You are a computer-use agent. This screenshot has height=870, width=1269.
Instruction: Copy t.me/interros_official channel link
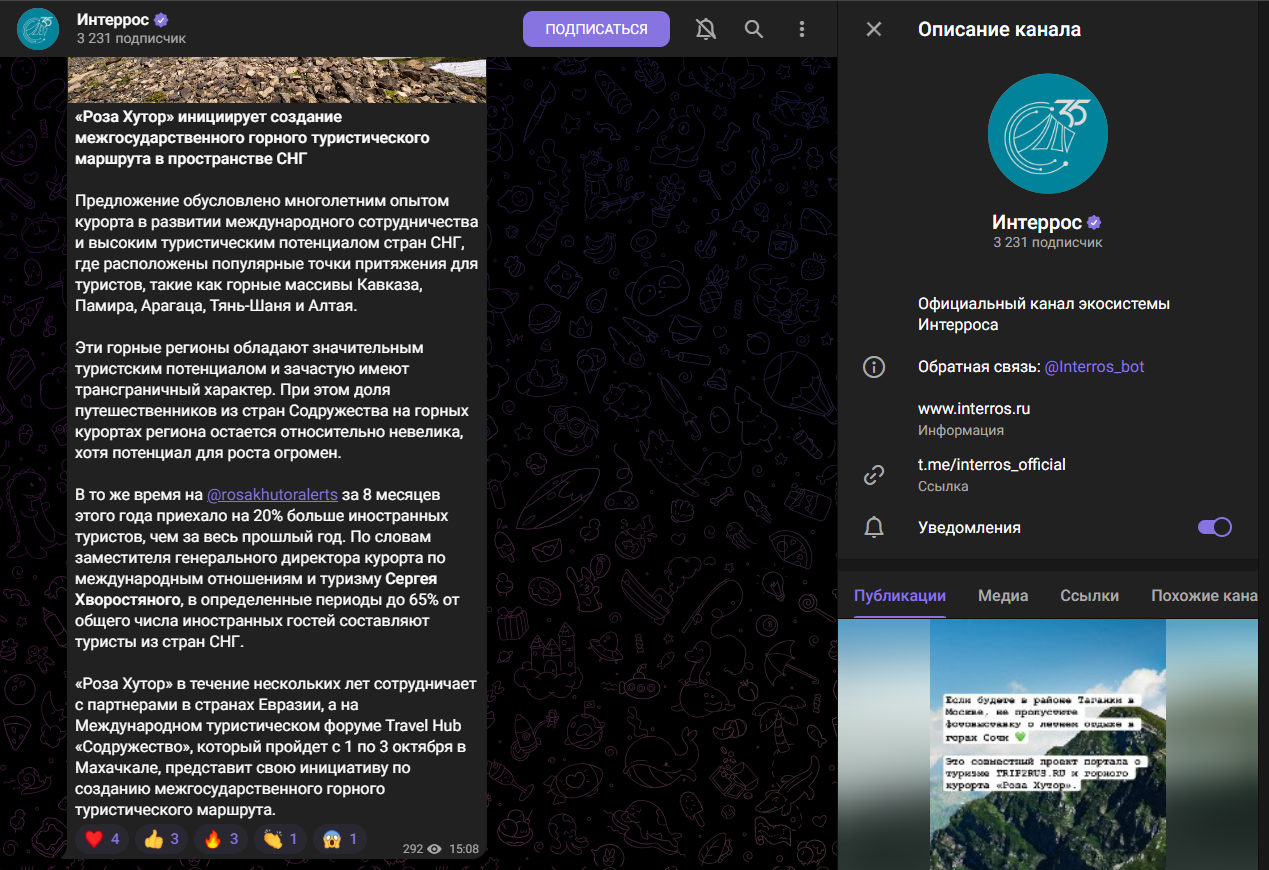click(992, 464)
